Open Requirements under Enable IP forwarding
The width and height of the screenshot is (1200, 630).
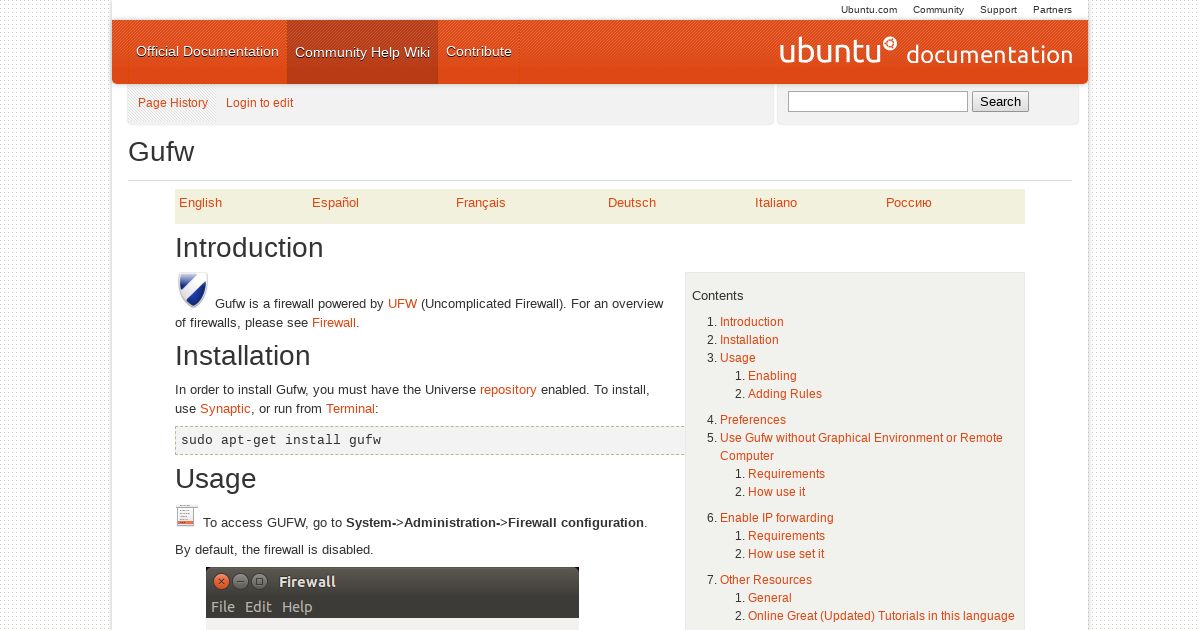[x=786, y=536]
